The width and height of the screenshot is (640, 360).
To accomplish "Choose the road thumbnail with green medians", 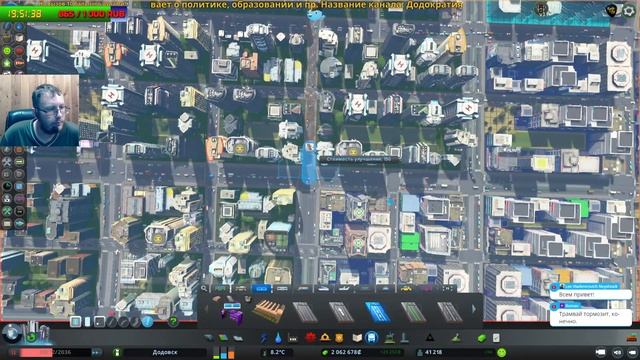I will tap(413, 312).
